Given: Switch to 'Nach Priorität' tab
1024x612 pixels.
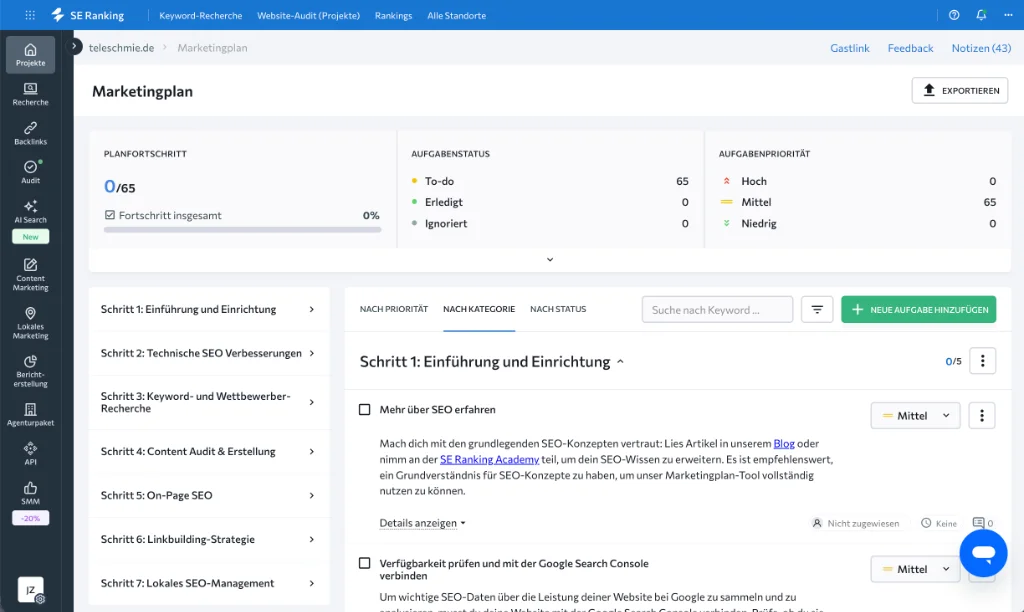Looking at the screenshot, I should [394, 309].
